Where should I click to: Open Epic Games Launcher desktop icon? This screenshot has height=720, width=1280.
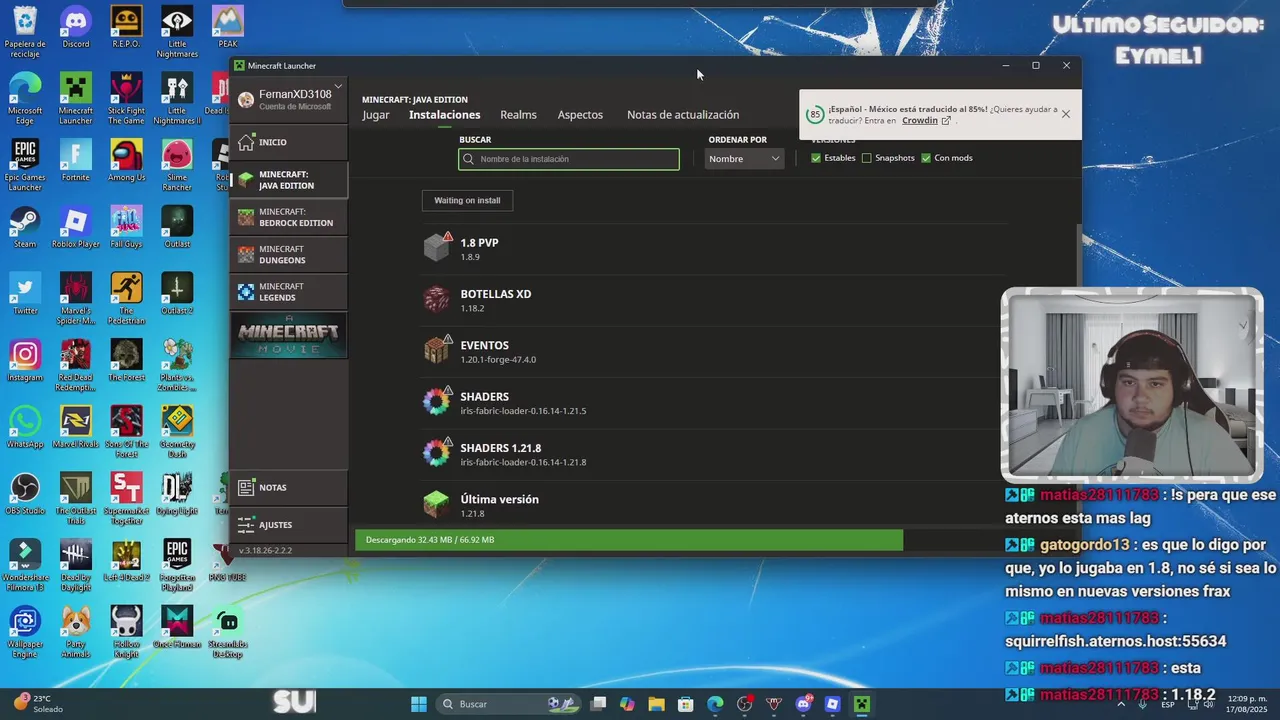(x=25, y=164)
